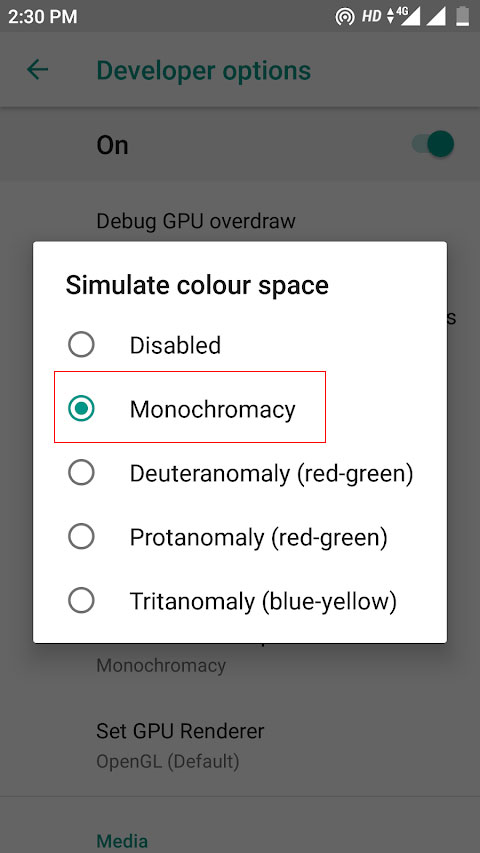Select the Monochromacy radio button
Viewport: 480px width, 853px height.
point(81,409)
